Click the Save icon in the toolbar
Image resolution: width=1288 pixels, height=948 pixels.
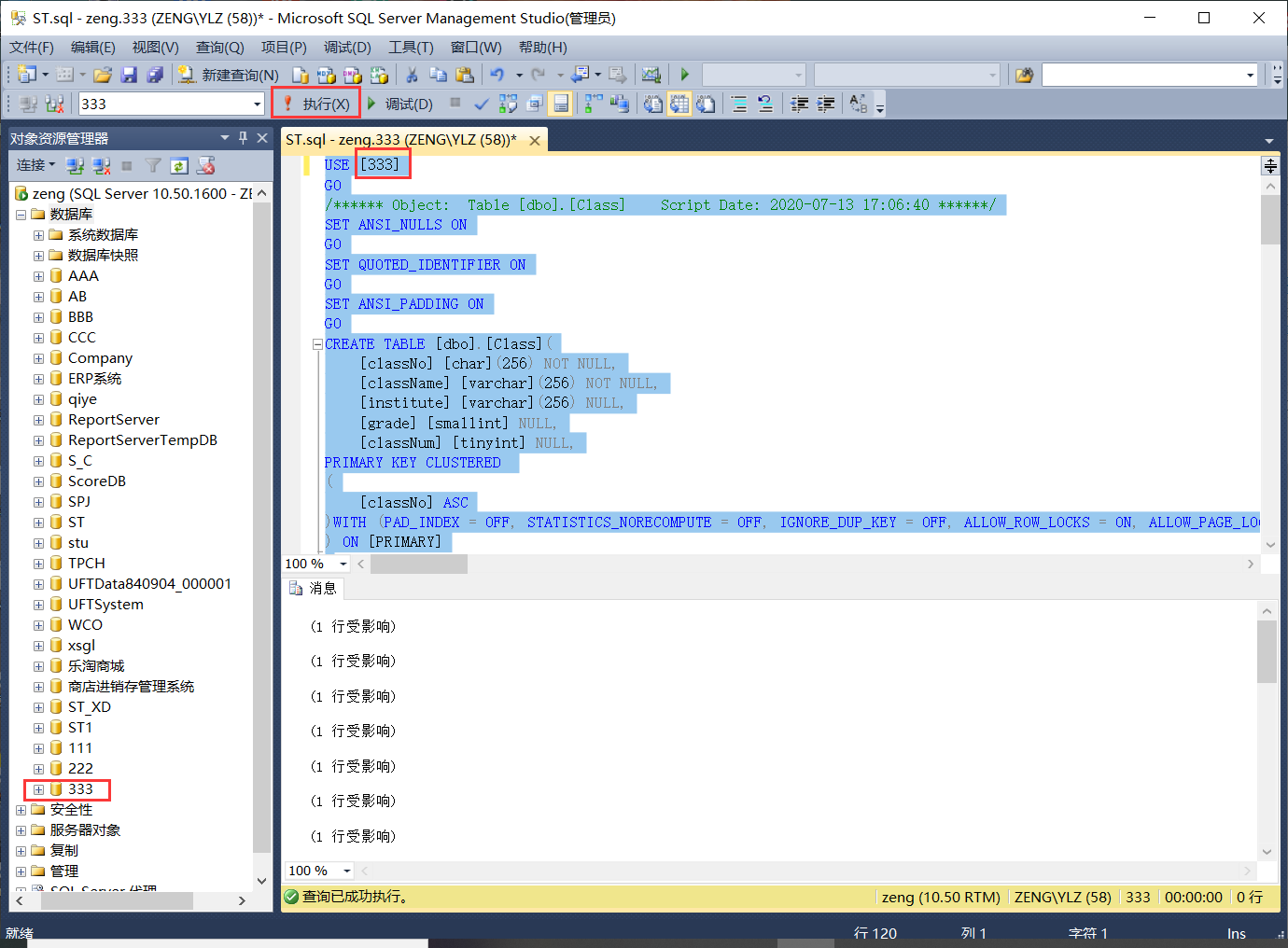pyautogui.click(x=129, y=75)
